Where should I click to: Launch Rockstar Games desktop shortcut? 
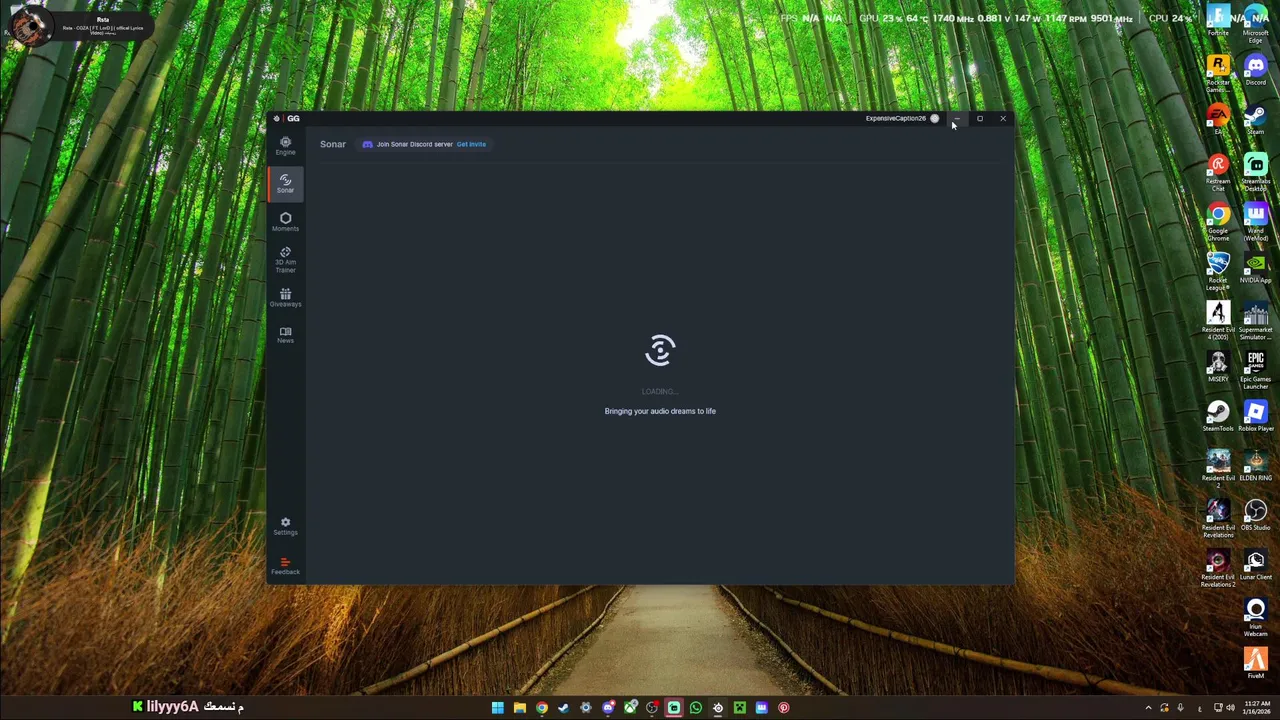point(1218,73)
